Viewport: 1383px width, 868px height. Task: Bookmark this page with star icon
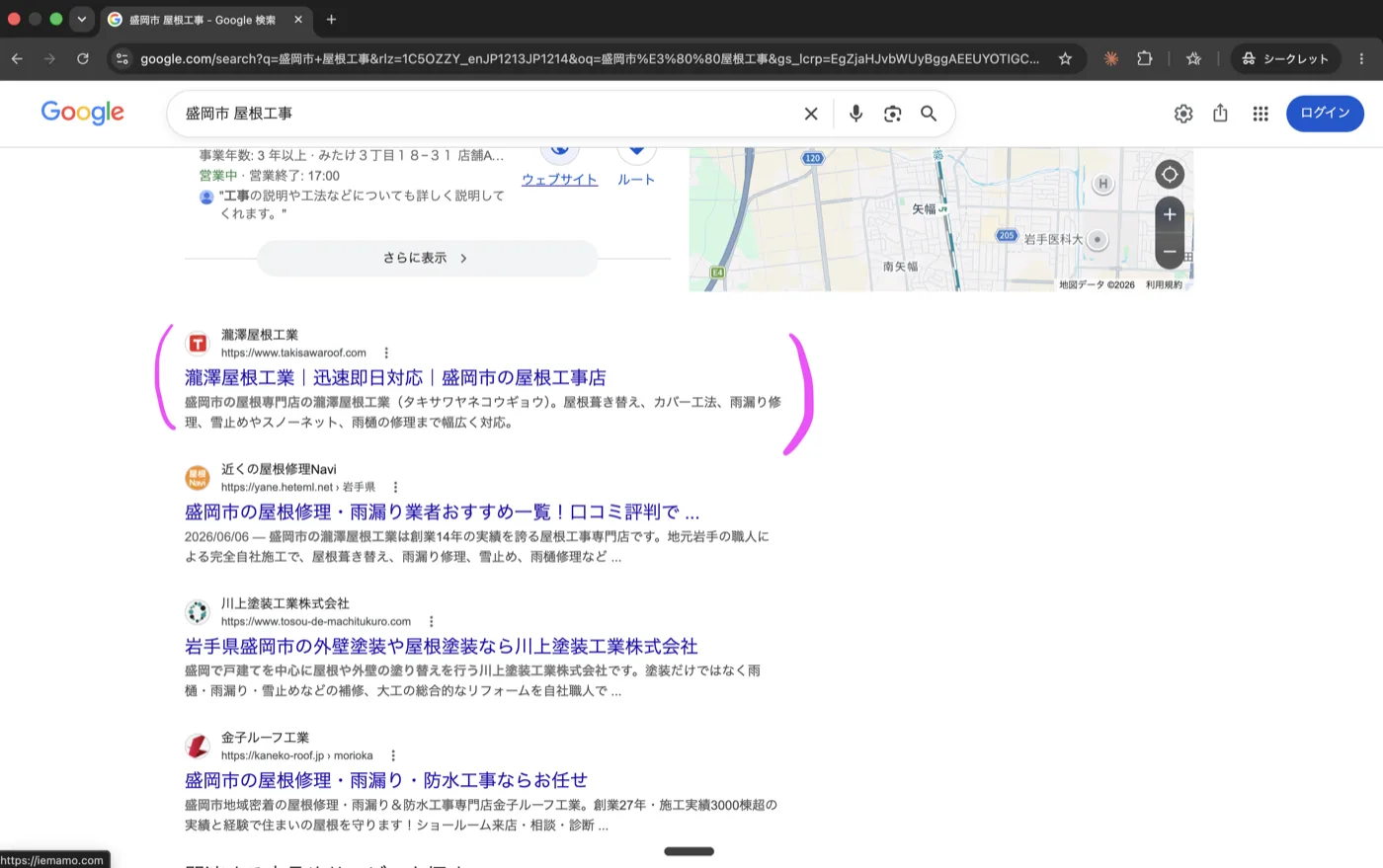(x=1065, y=59)
